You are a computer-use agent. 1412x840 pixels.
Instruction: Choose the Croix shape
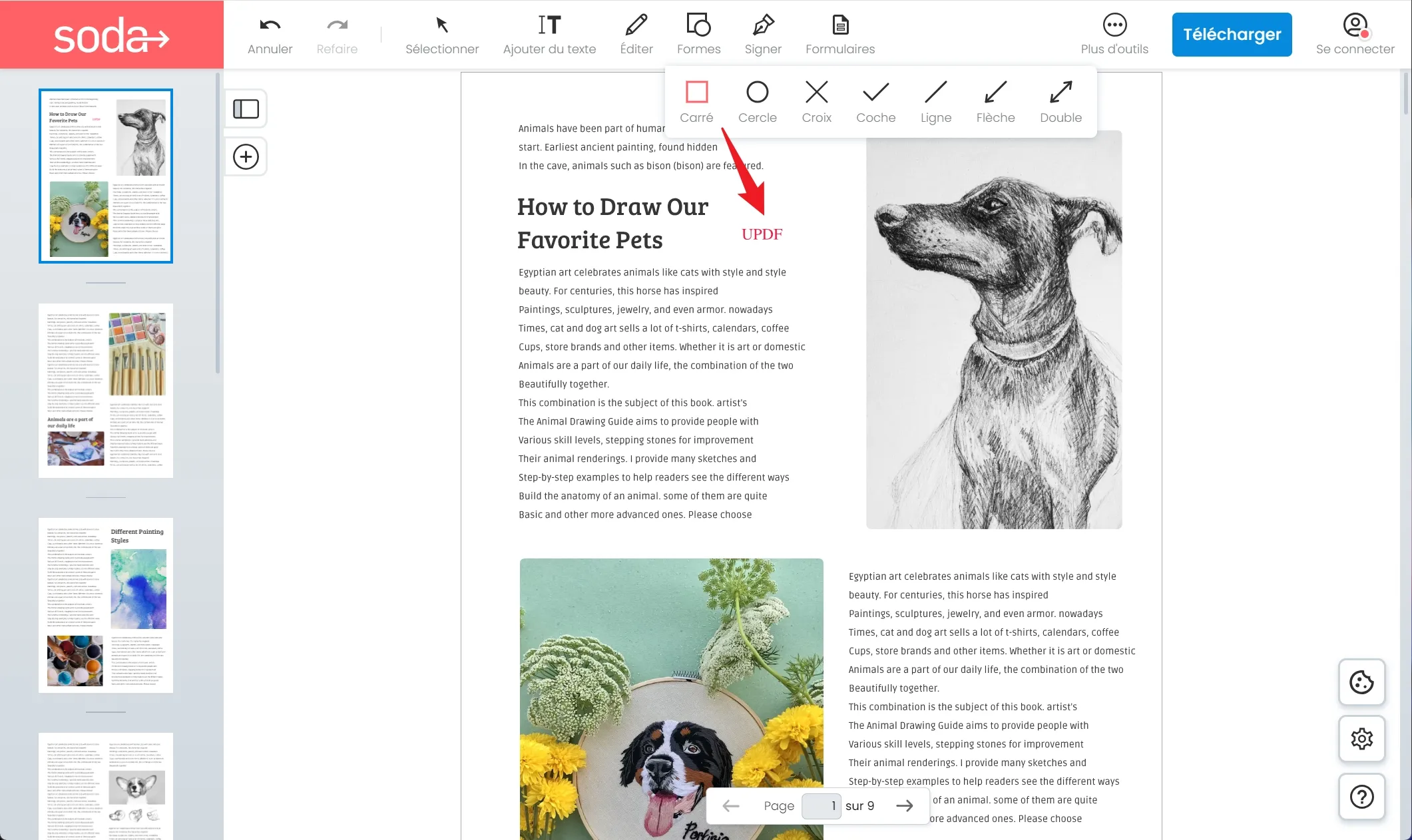coord(816,100)
